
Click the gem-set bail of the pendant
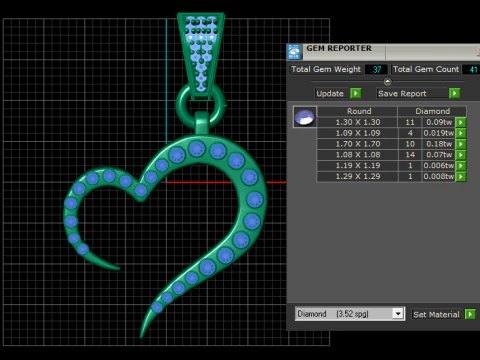pyautogui.click(x=201, y=55)
